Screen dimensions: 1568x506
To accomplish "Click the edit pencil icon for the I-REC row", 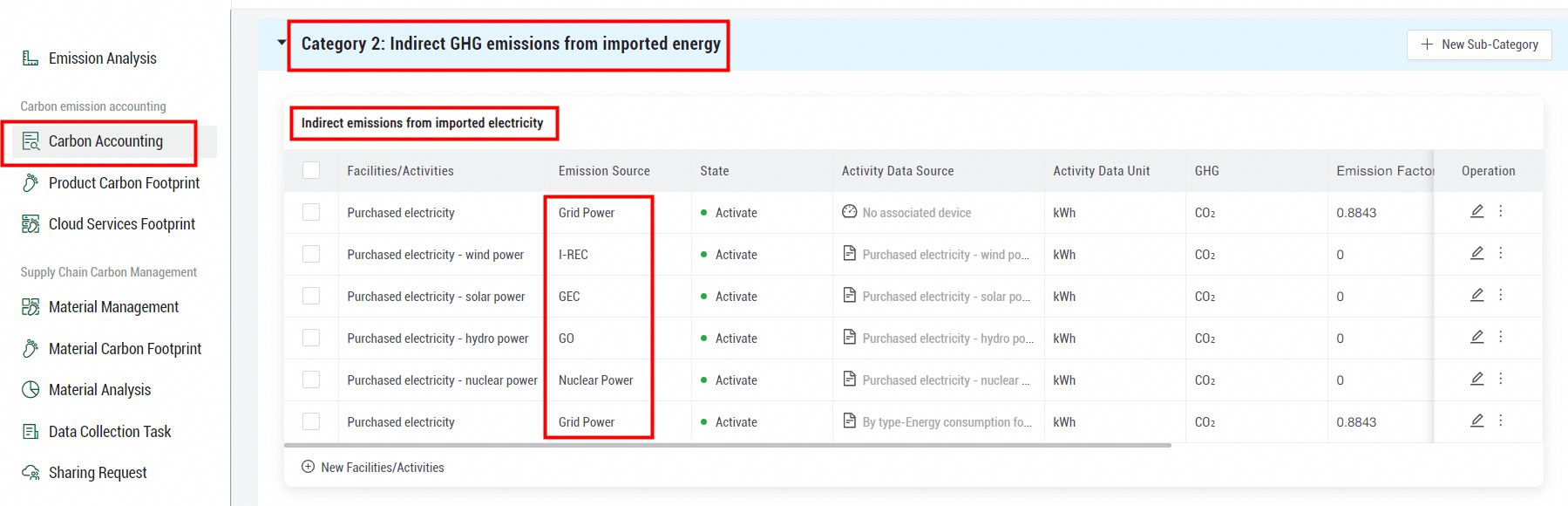I will point(1476,253).
